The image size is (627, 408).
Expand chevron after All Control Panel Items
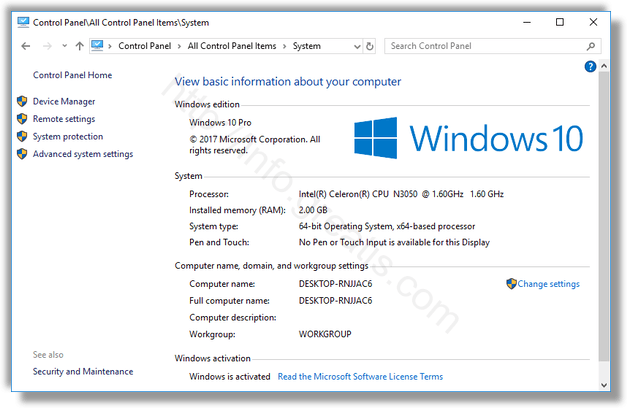[x=284, y=46]
